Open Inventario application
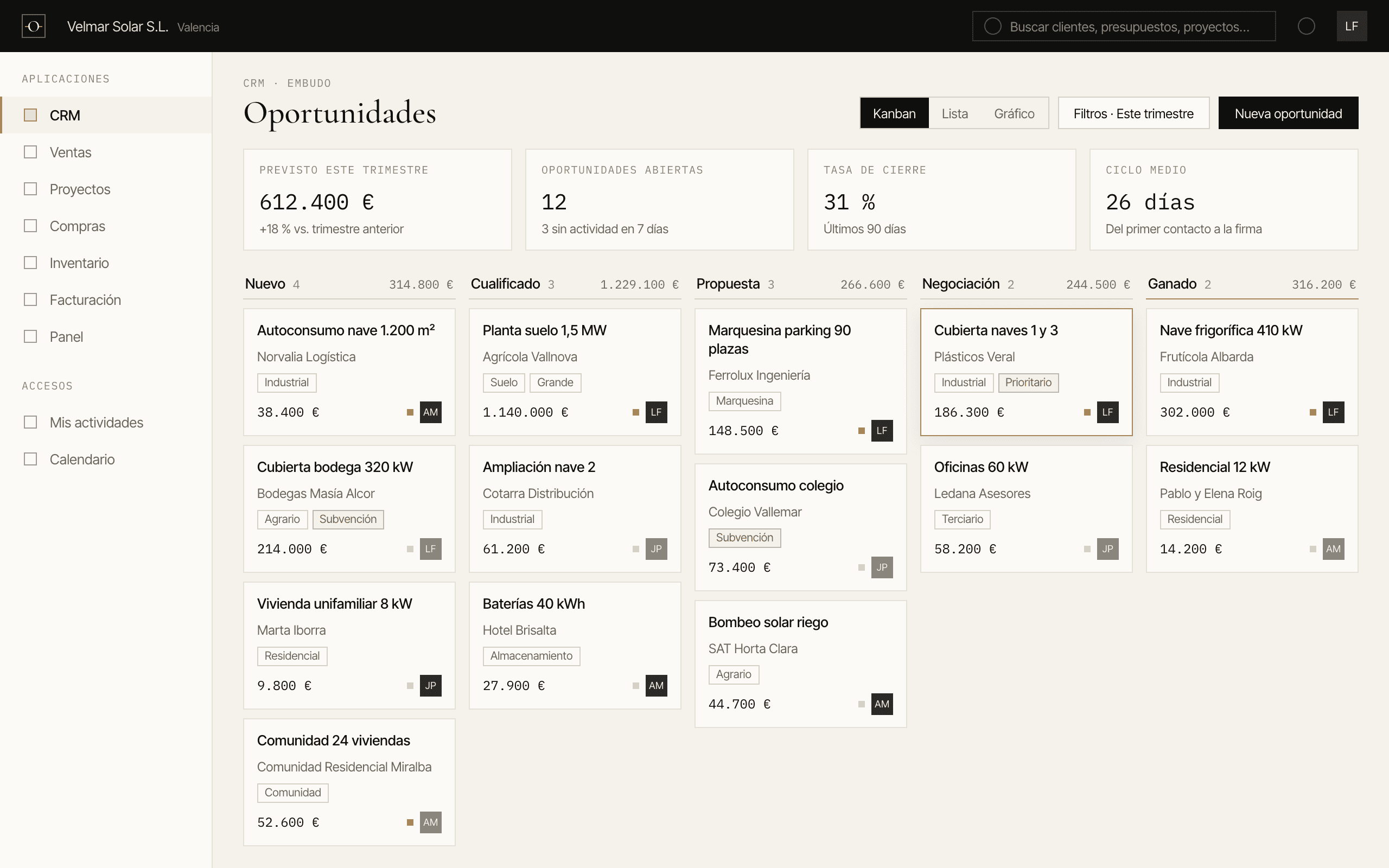The image size is (1389, 868). click(x=106, y=263)
